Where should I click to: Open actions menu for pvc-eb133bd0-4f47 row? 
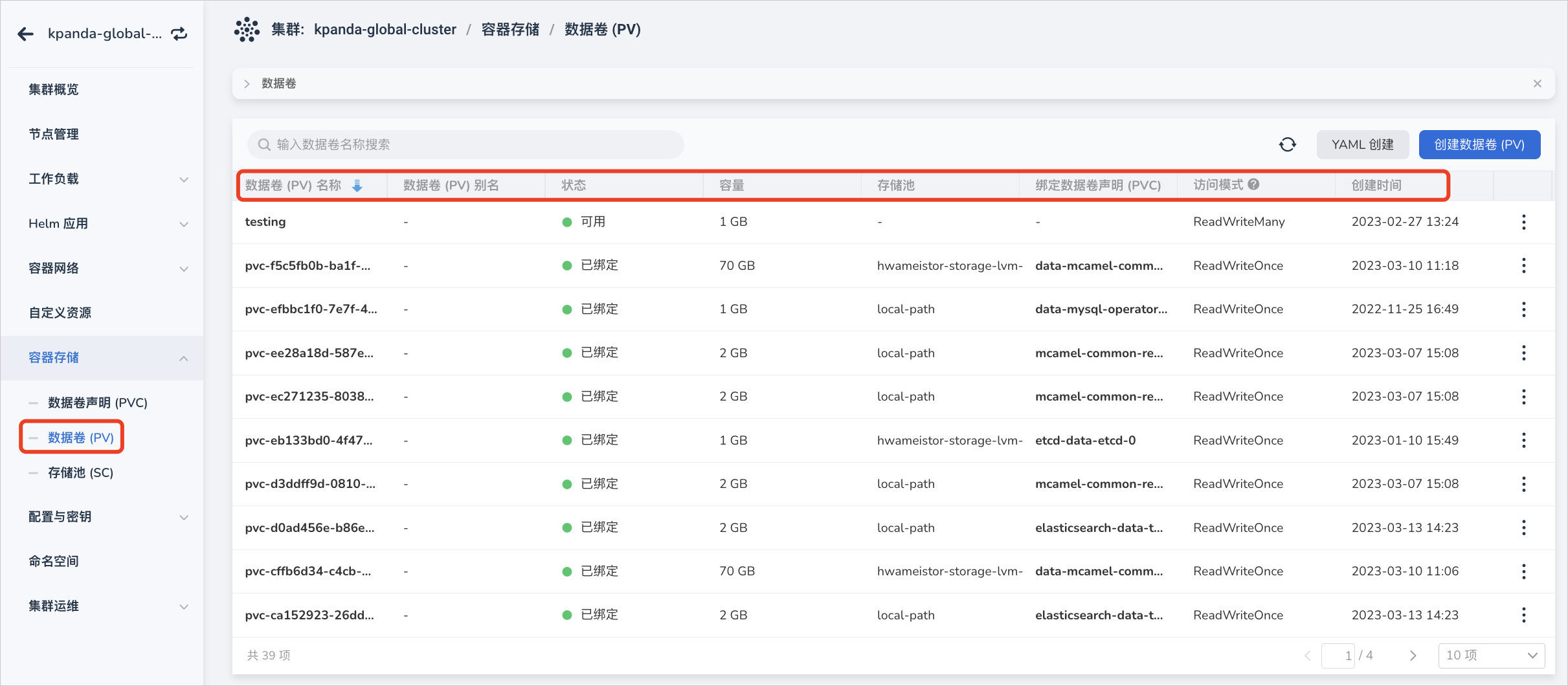click(1524, 440)
